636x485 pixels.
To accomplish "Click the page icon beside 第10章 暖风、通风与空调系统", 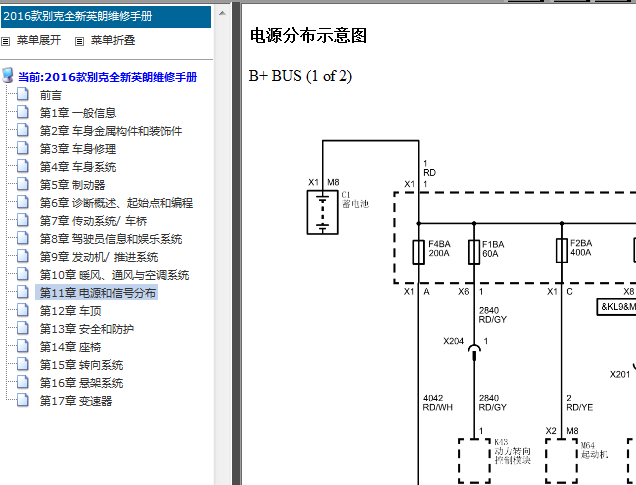I will (x=23, y=274).
